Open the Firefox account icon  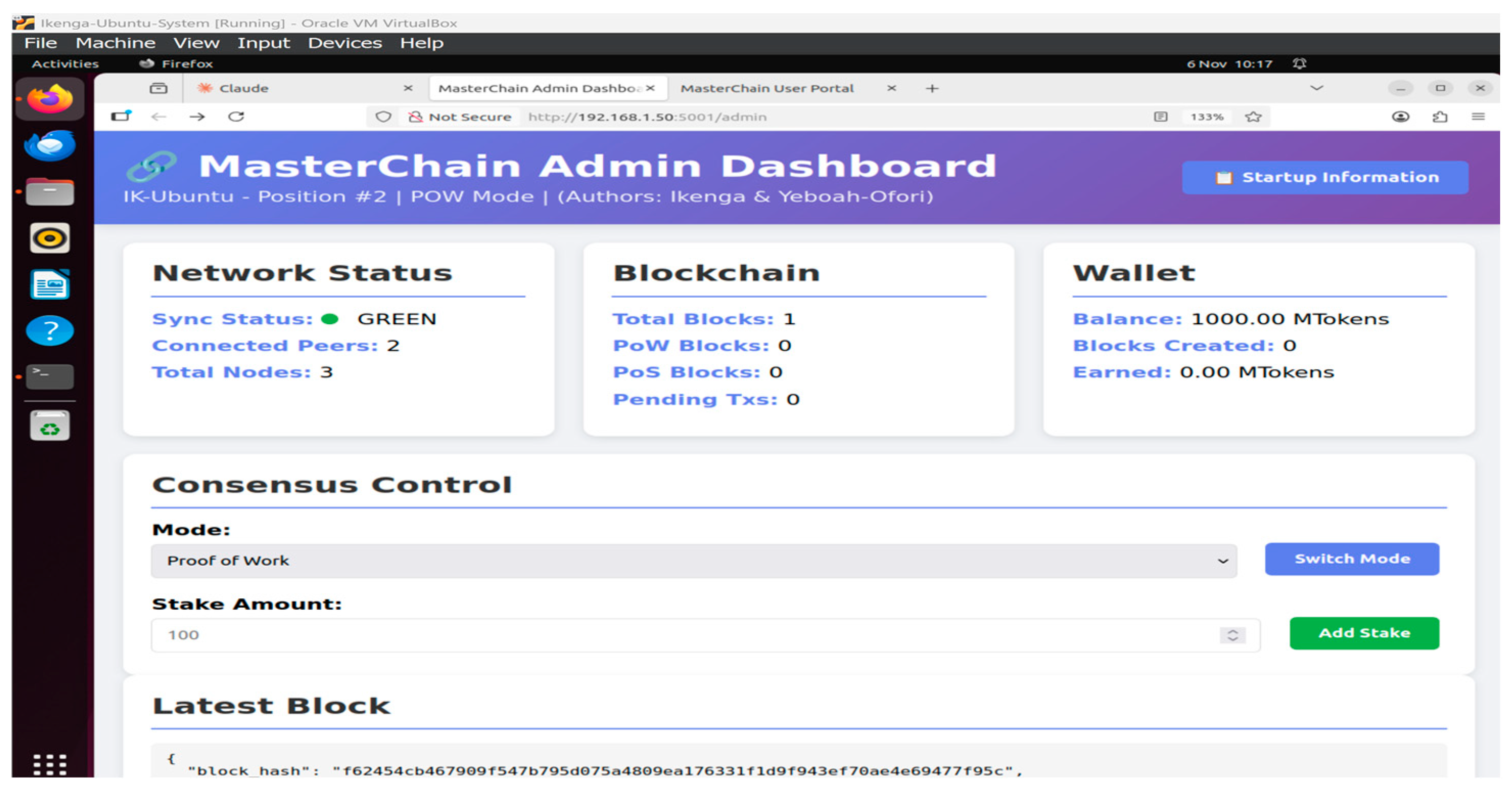coord(1401,117)
